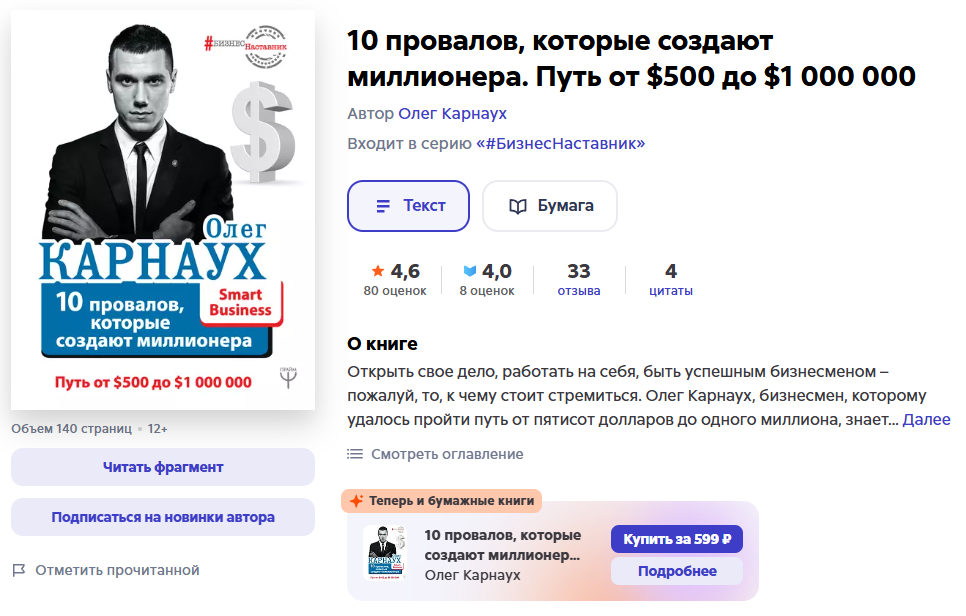Image resolution: width=966 pixels, height=616 pixels.
Task: Open the large book cover image
Action: point(163,209)
